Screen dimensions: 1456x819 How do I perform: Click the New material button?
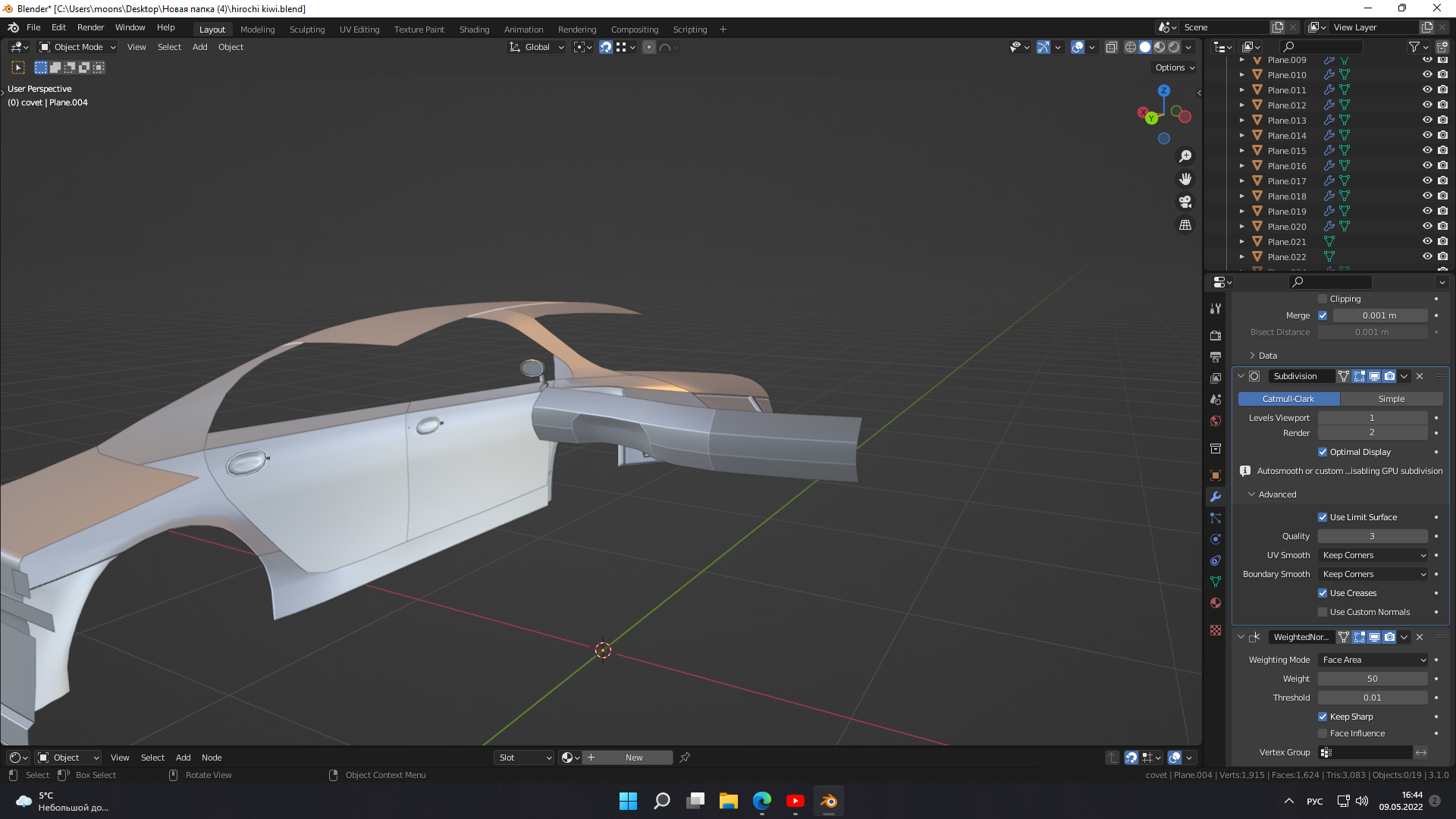[634, 758]
